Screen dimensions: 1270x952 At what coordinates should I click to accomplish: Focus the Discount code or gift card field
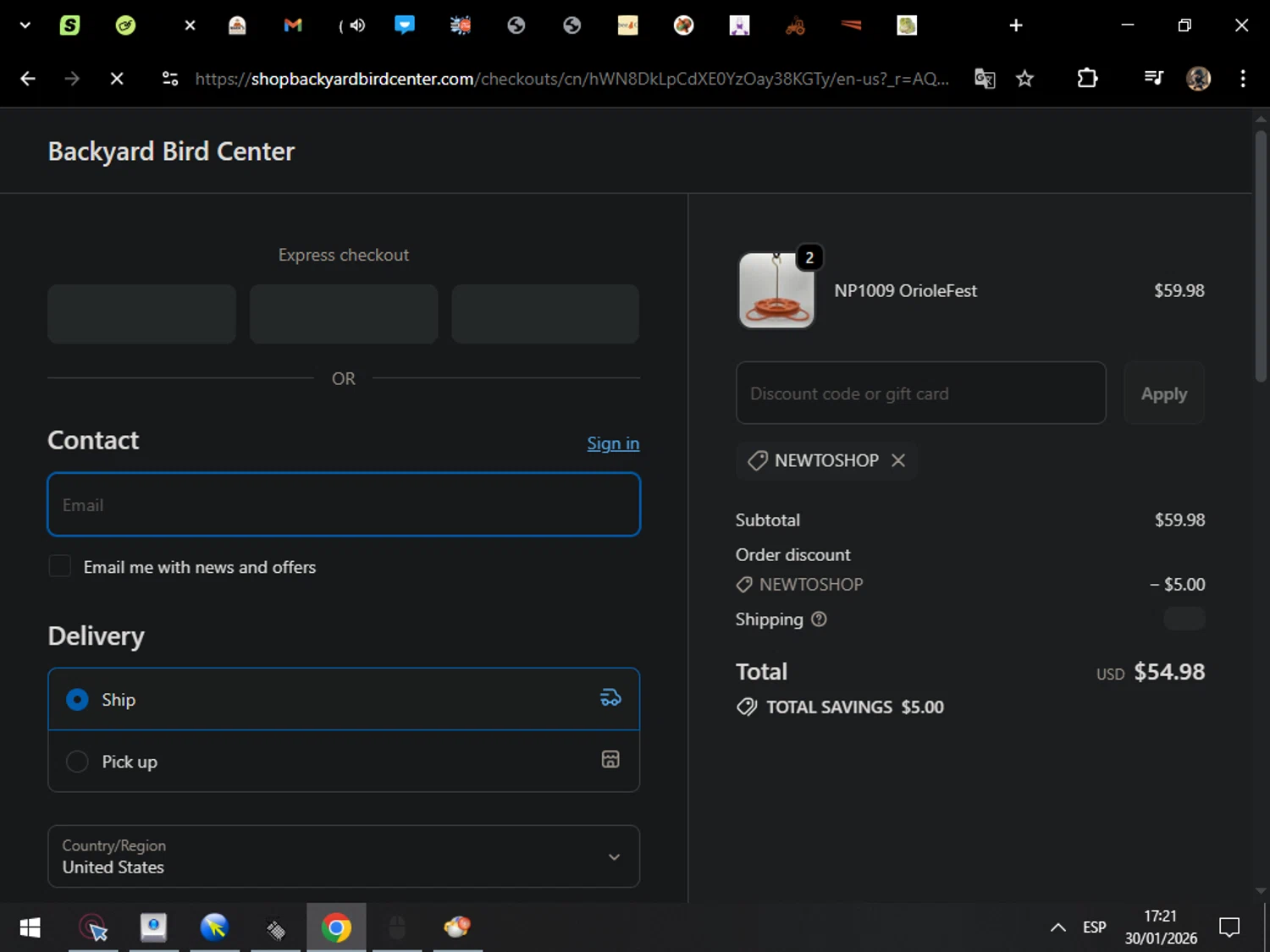click(x=921, y=393)
